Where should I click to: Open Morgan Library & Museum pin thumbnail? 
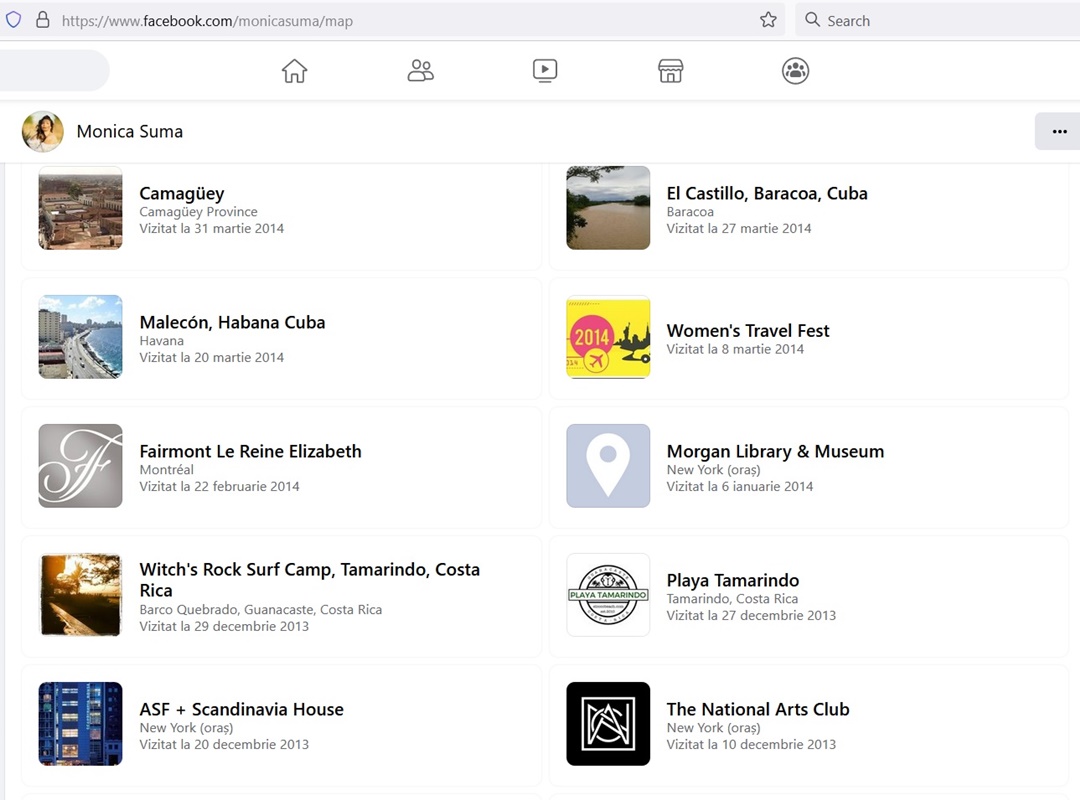608,466
